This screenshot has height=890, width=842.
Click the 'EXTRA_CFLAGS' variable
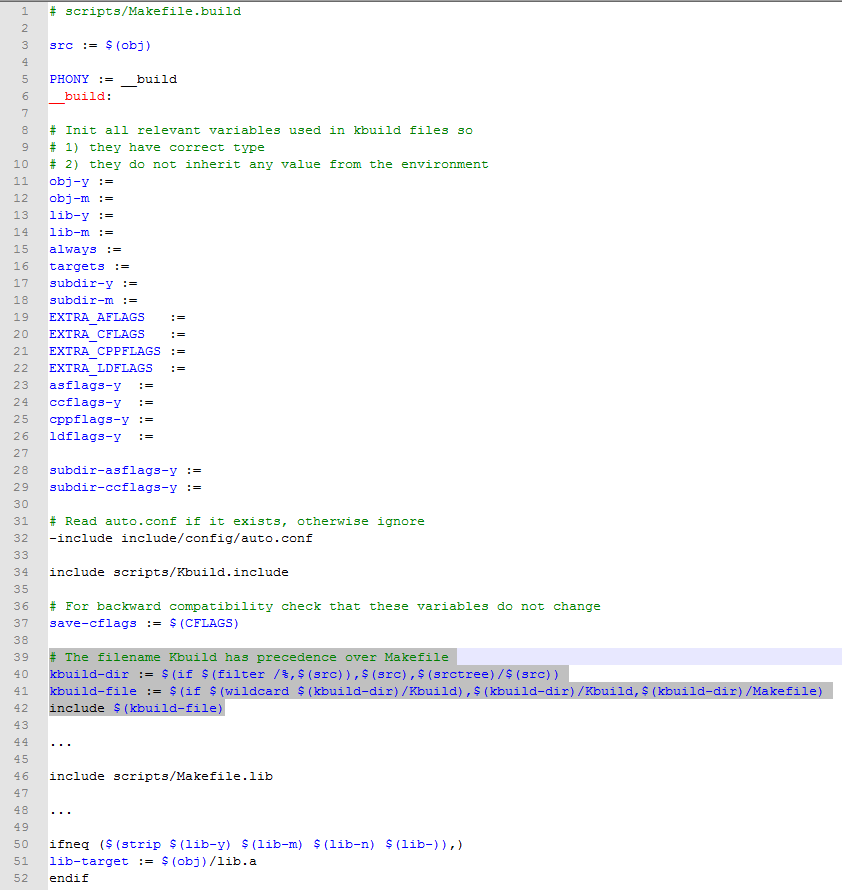click(97, 334)
